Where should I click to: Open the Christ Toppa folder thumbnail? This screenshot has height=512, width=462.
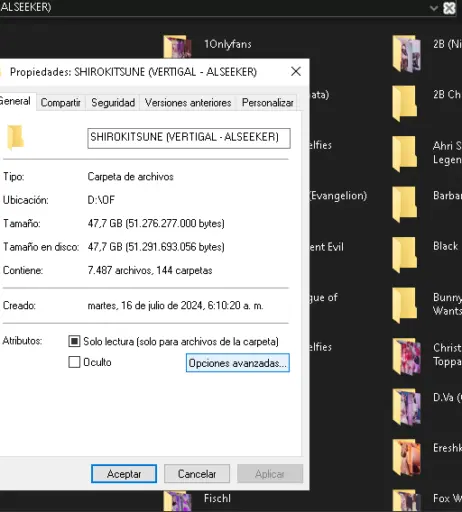407,356
